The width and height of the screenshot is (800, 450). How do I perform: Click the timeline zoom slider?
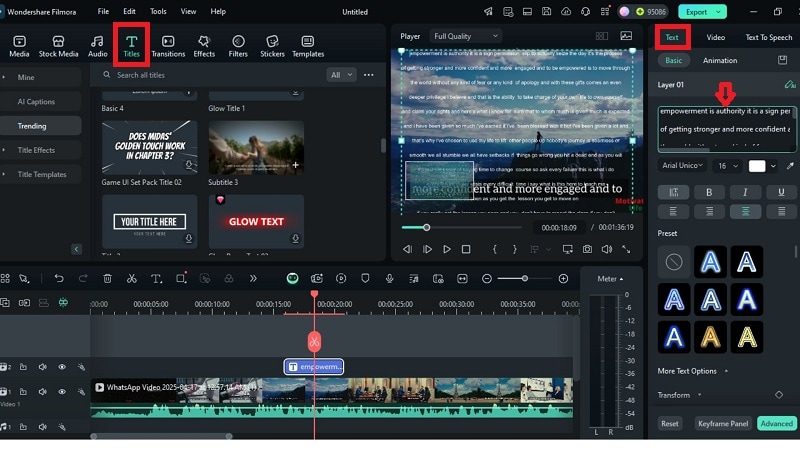(524, 279)
